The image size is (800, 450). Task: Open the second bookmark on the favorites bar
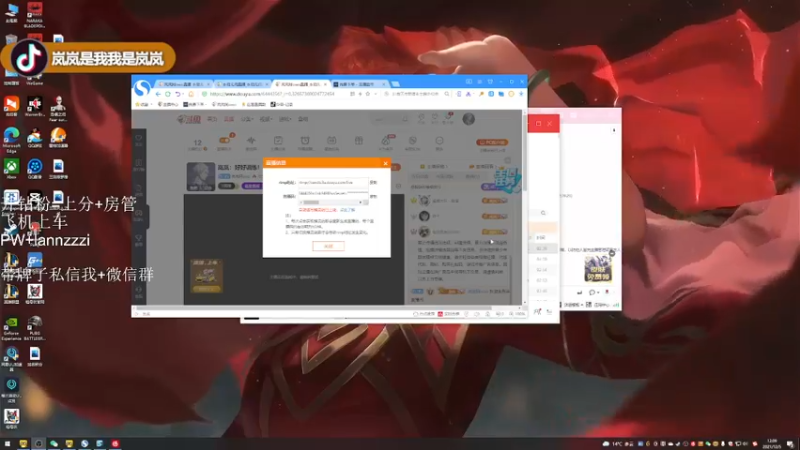pyautogui.click(x=167, y=105)
